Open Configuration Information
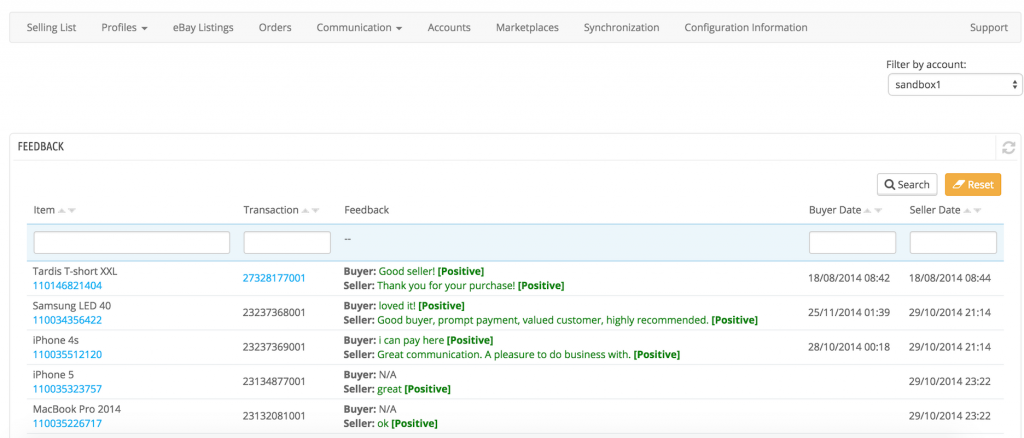 pos(746,27)
